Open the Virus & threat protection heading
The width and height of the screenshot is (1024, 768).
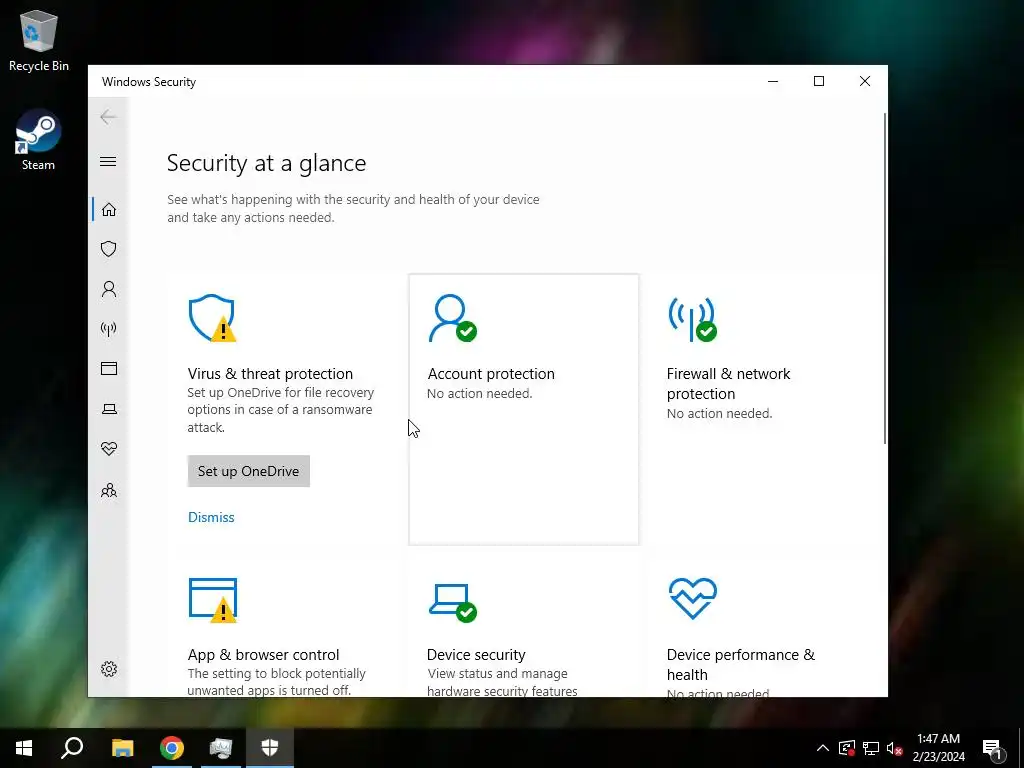coord(270,374)
